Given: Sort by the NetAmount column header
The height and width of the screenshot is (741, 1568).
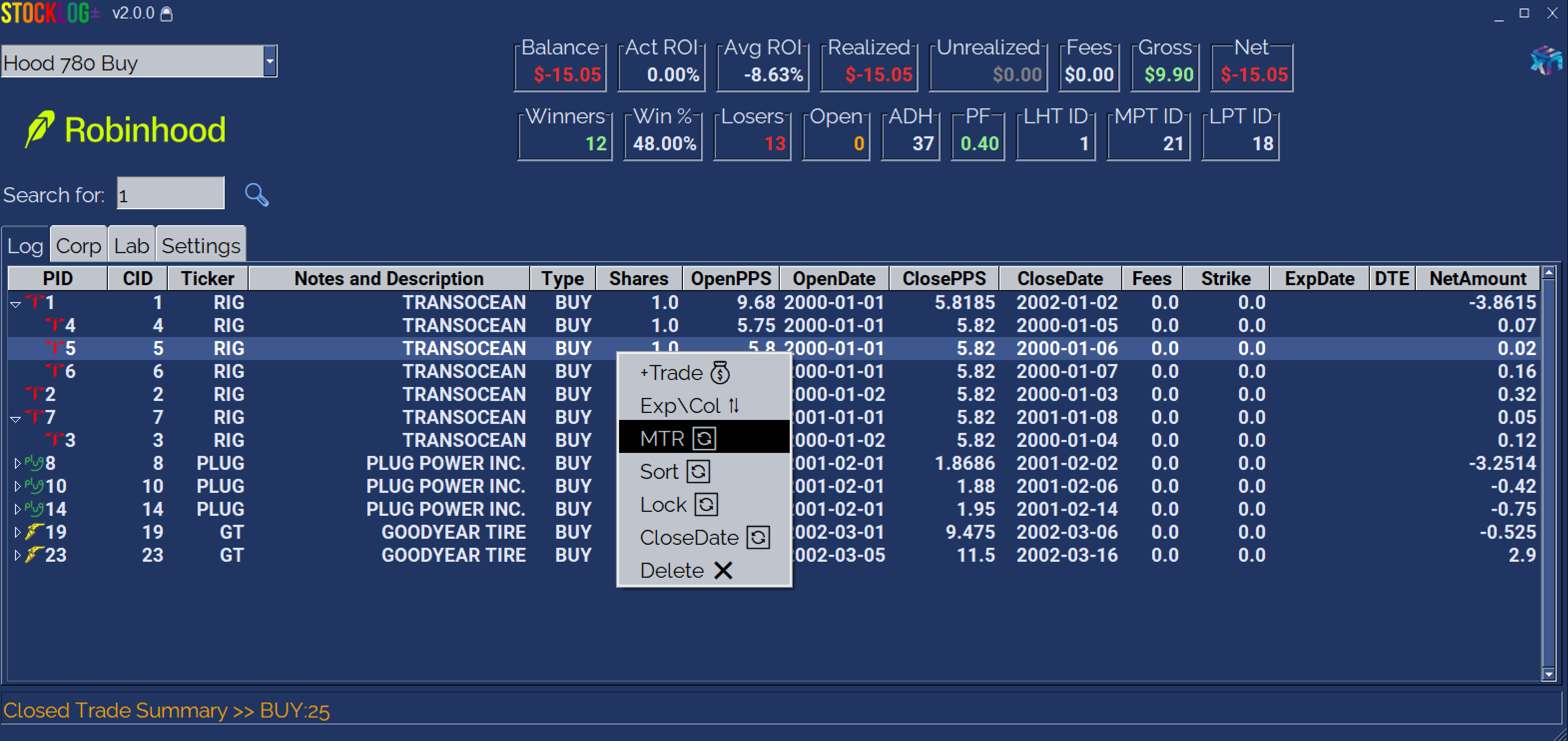Looking at the screenshot, I should pyautogui.click(x=1477, y=278).
